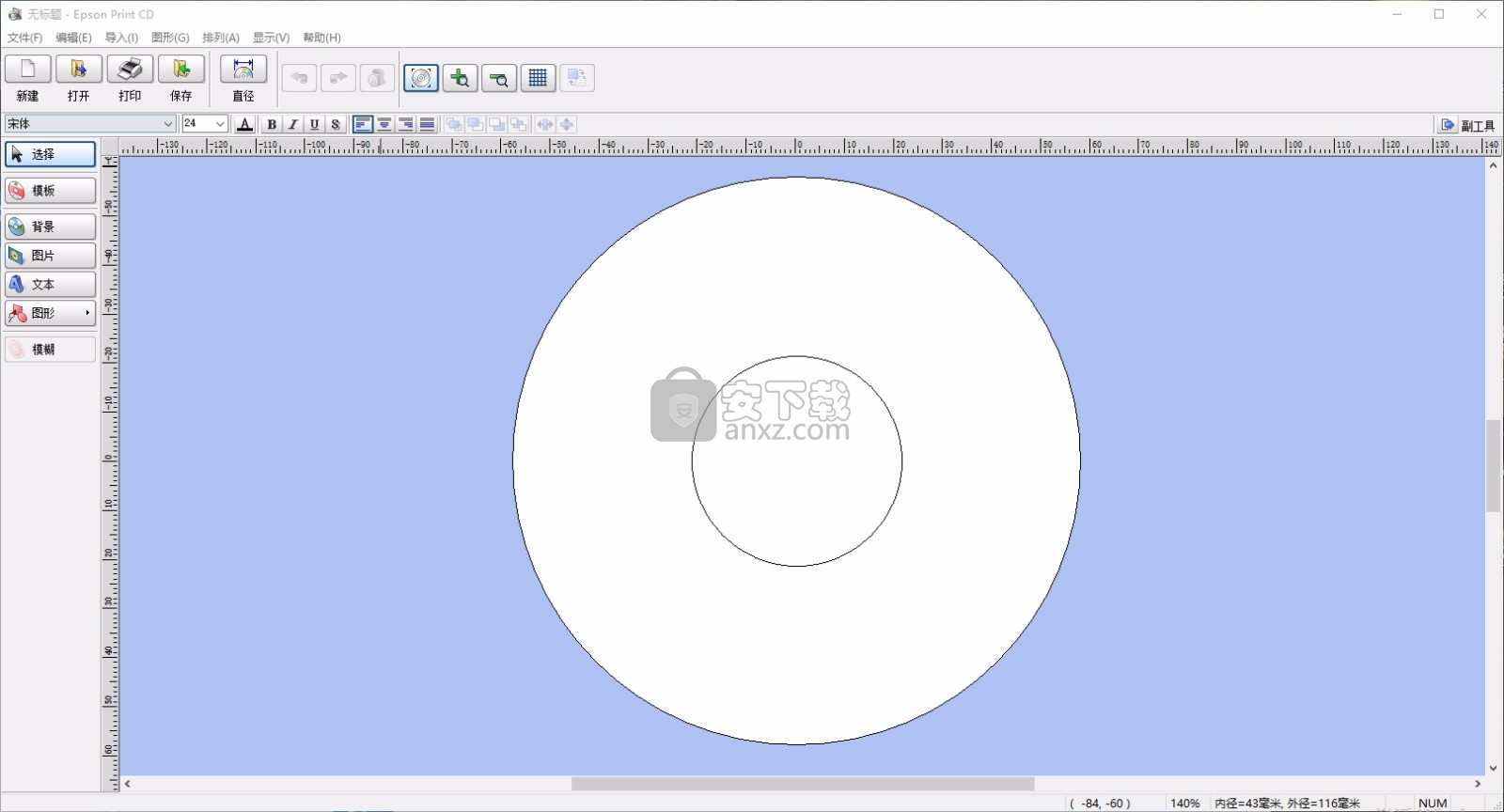Click the NUM status indicator
Viewport: 1504px width, 812px height.
(x=1433, y=804)
